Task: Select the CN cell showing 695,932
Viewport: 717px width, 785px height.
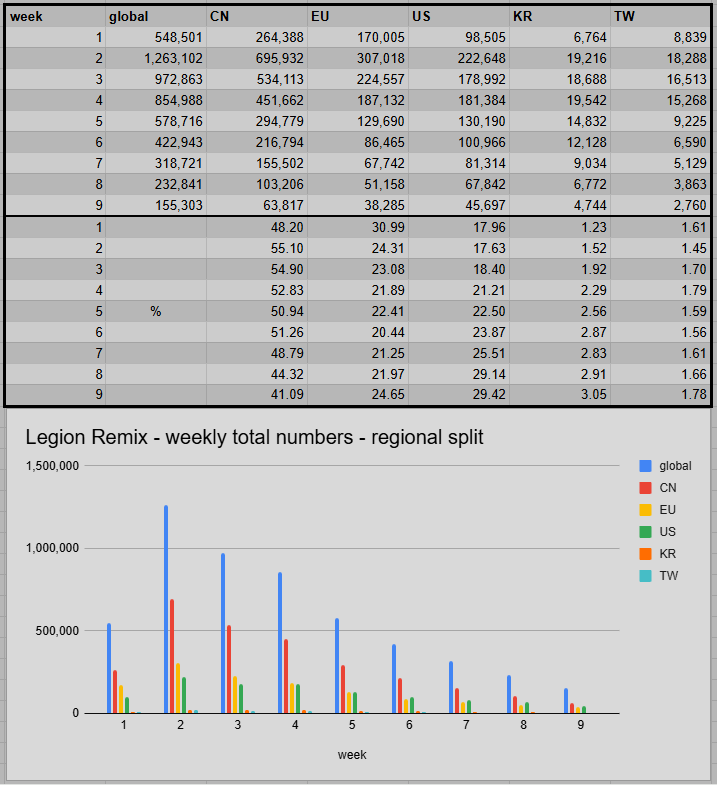Action: click(x=257, y=58)
